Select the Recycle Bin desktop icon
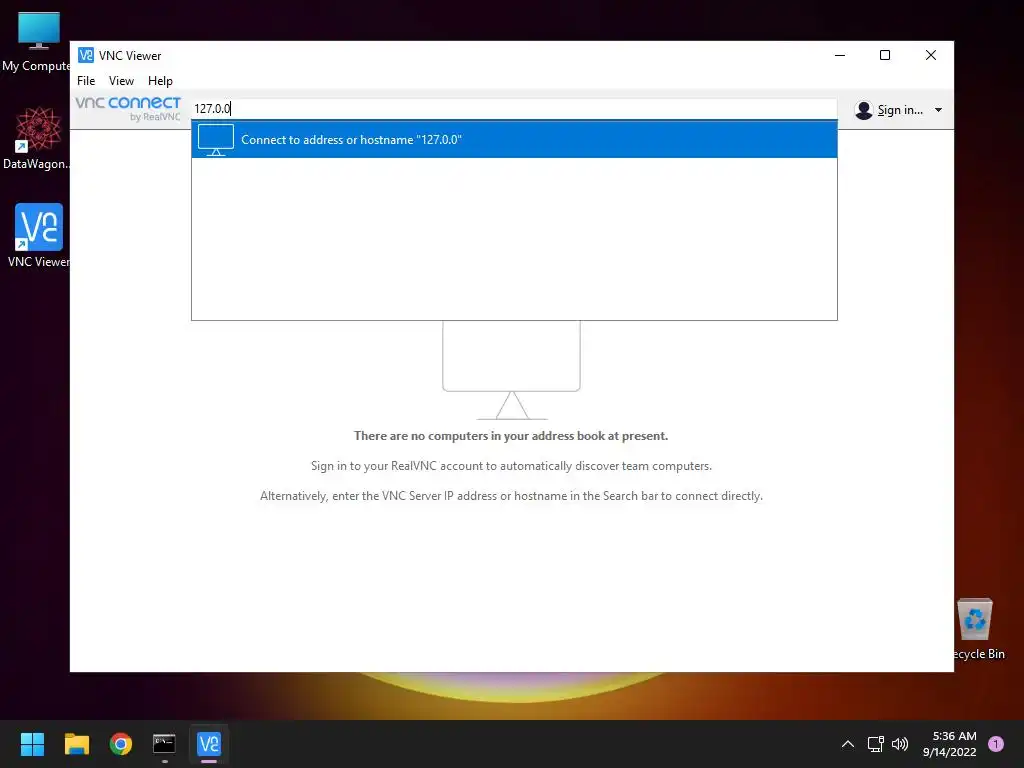Image resolution: width=1024 pixels, height=768 pixels. point(977,630)
